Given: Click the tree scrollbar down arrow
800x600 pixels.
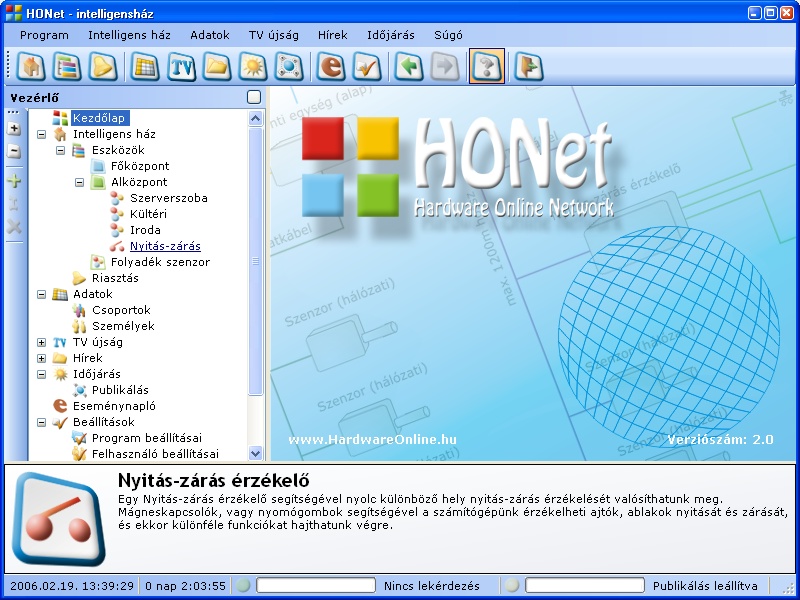Looking at the screenshot, I should [x=256, y=453].
